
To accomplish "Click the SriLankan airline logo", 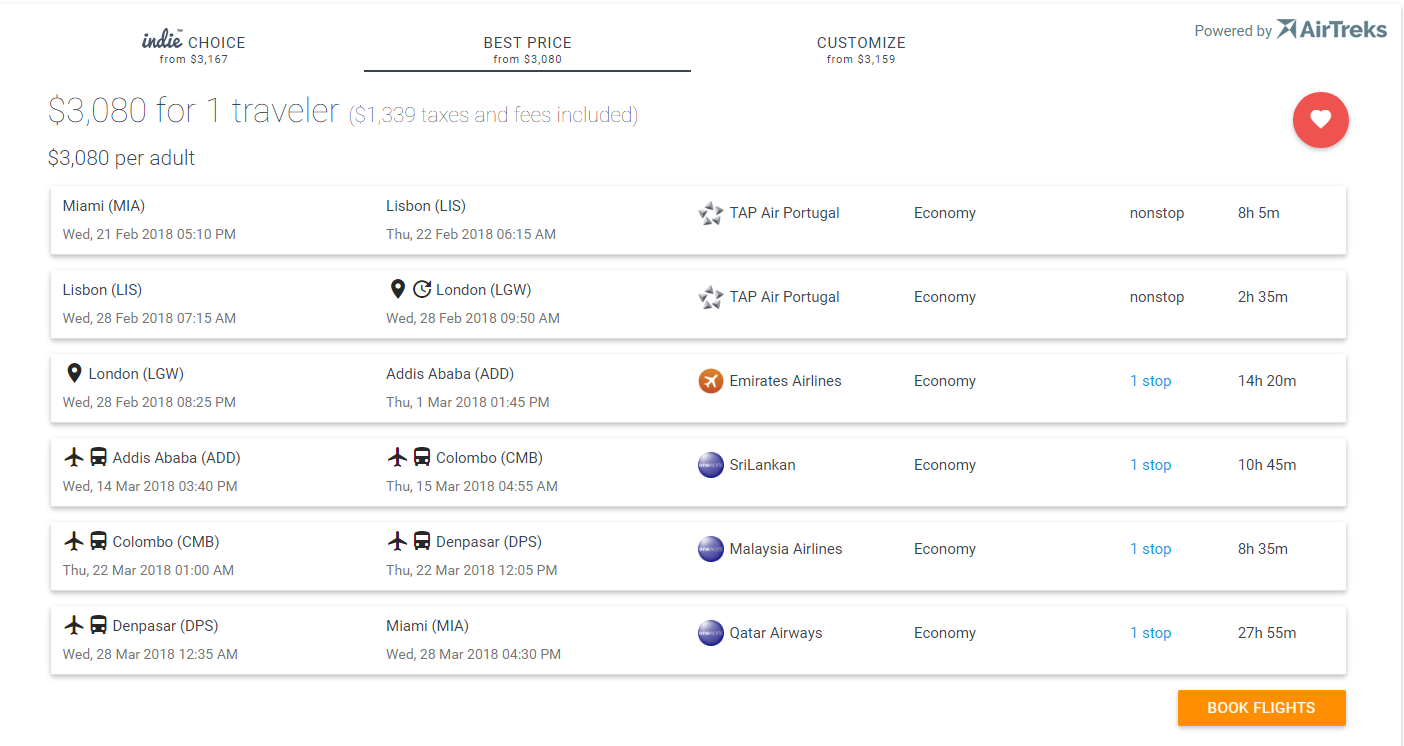I will 710,465.
